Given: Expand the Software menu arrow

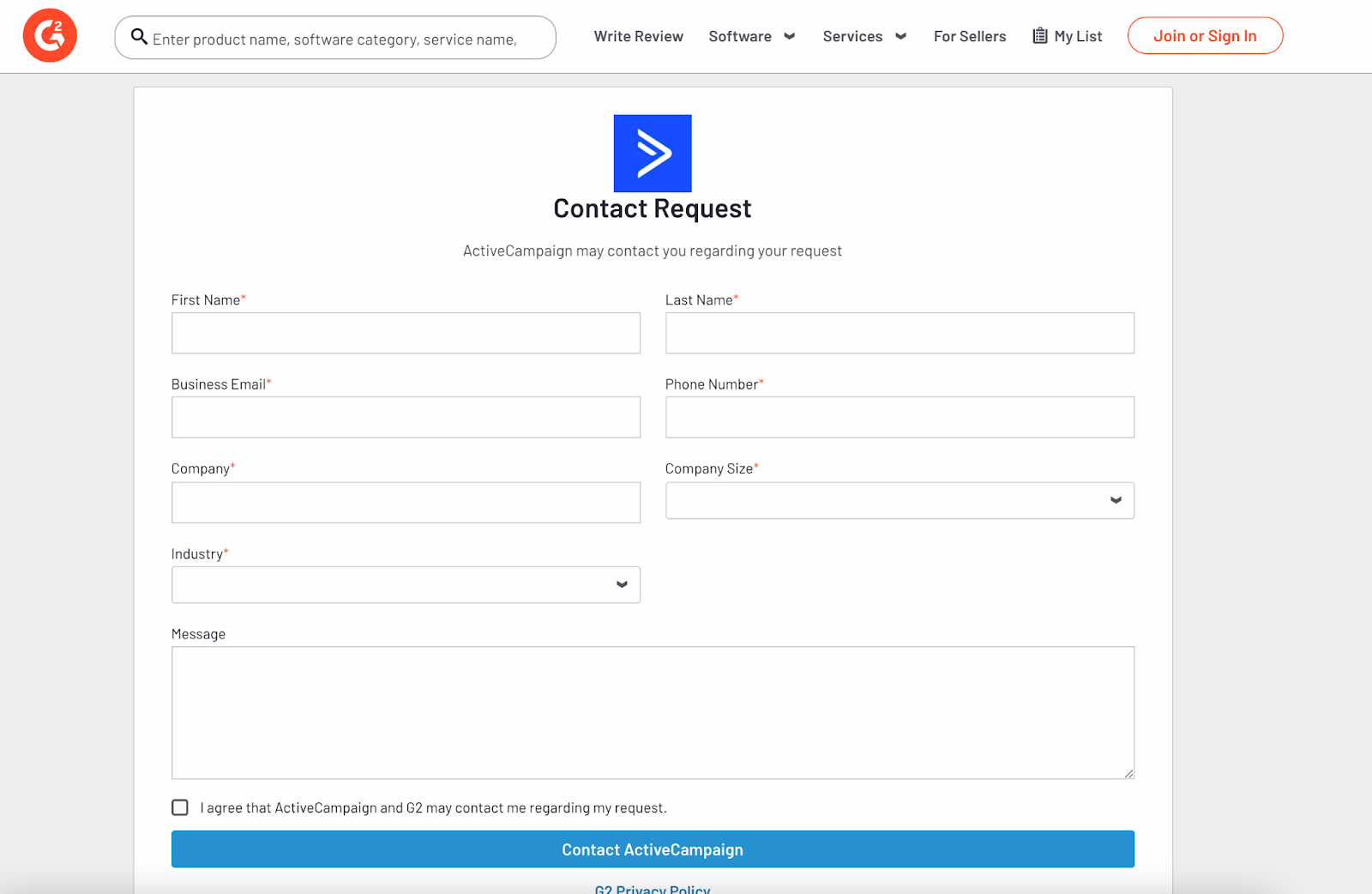Looking at the screenshot, I should (790, 36).
